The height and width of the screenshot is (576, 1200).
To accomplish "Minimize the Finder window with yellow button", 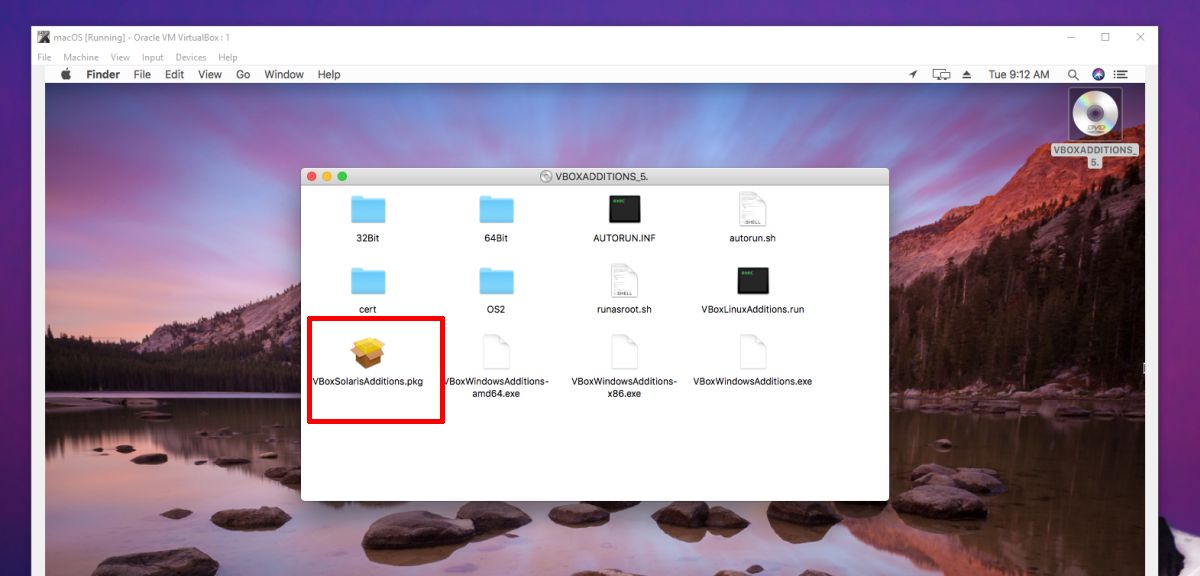I will click(x=327, y=176).
